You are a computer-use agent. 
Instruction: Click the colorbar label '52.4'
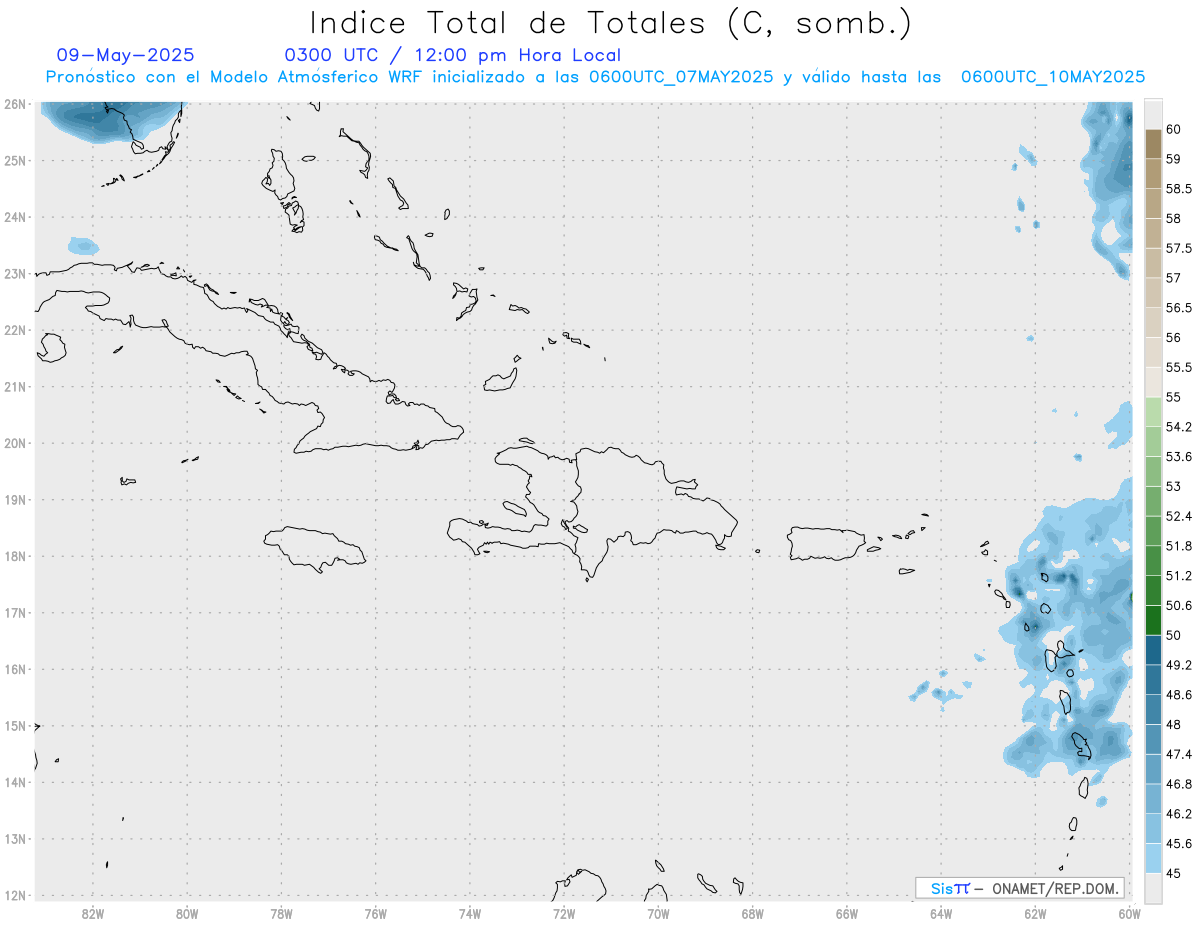pos(1178,516)
